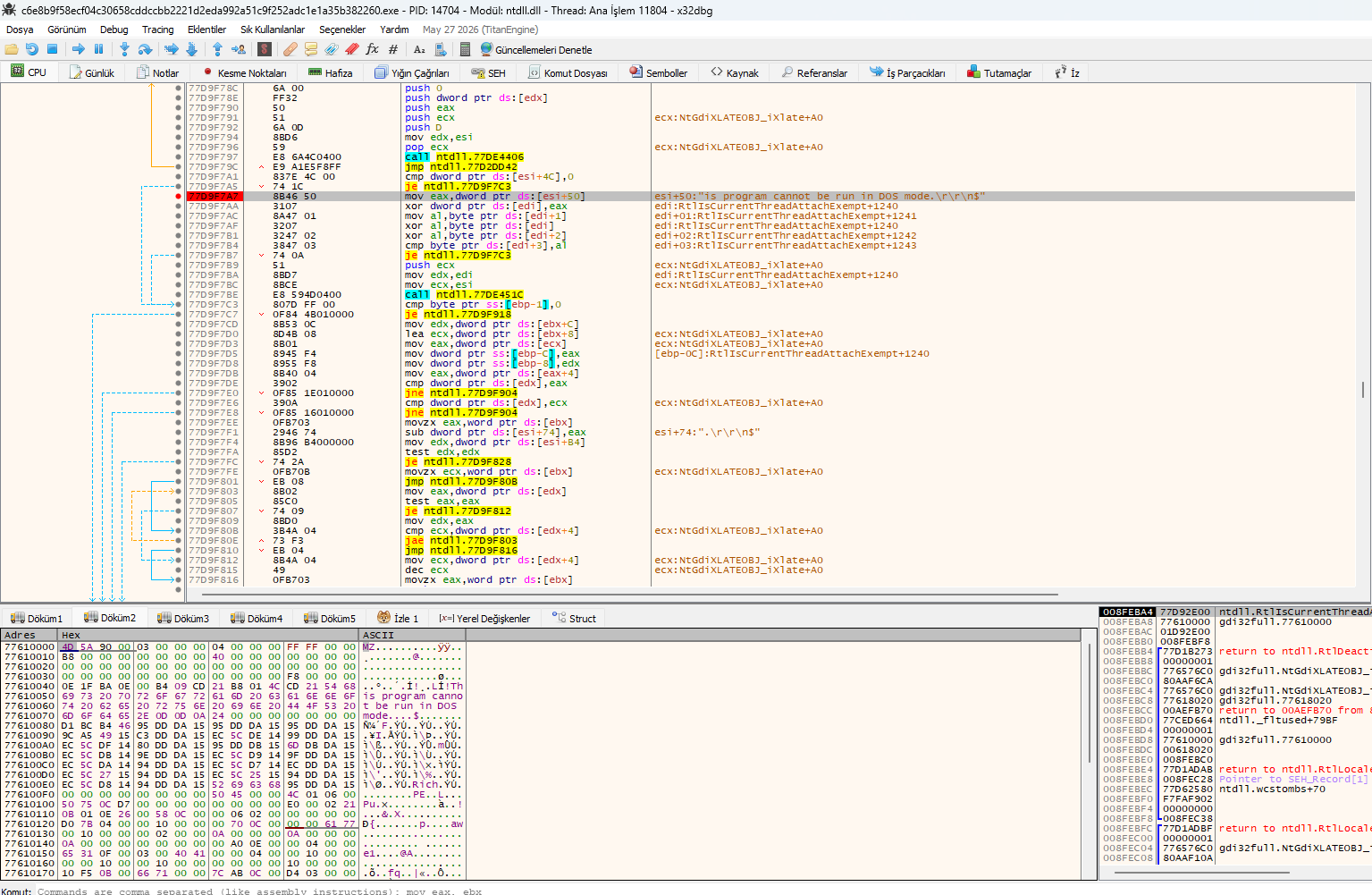Switch to the Döküm1 dump tab

click(x=37, y=618)
